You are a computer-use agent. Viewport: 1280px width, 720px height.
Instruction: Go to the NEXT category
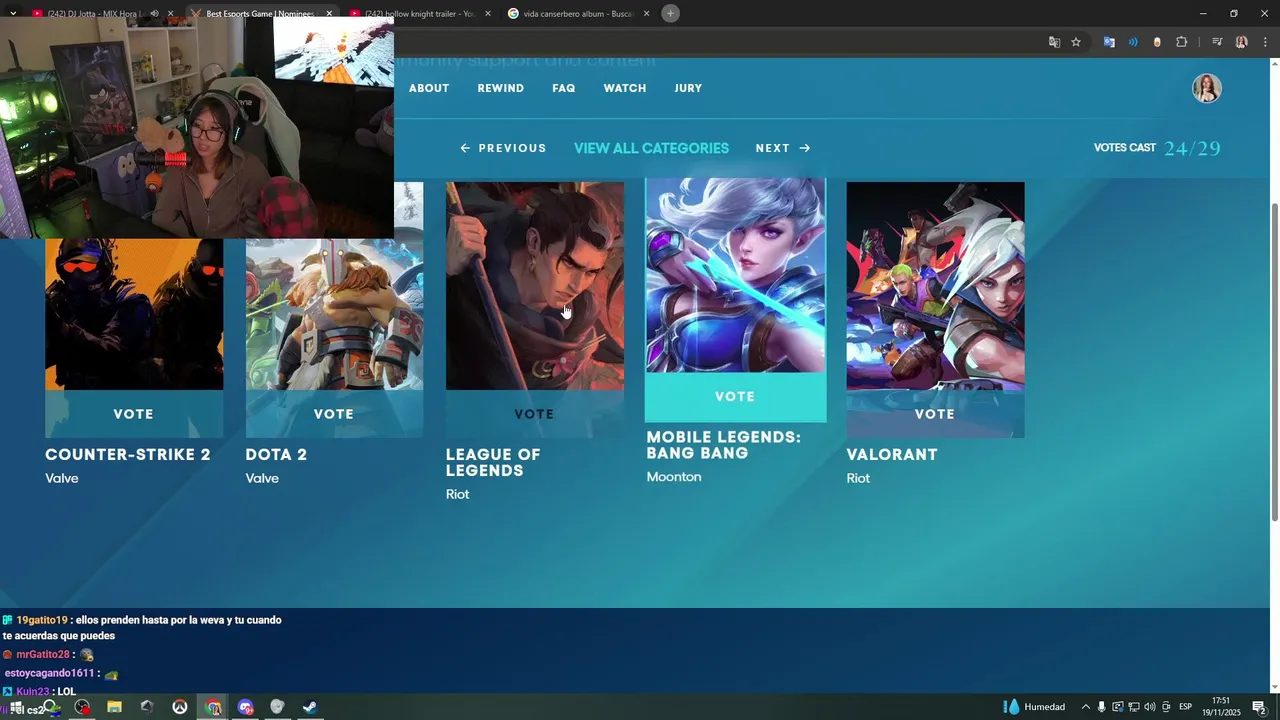[783, 148]
